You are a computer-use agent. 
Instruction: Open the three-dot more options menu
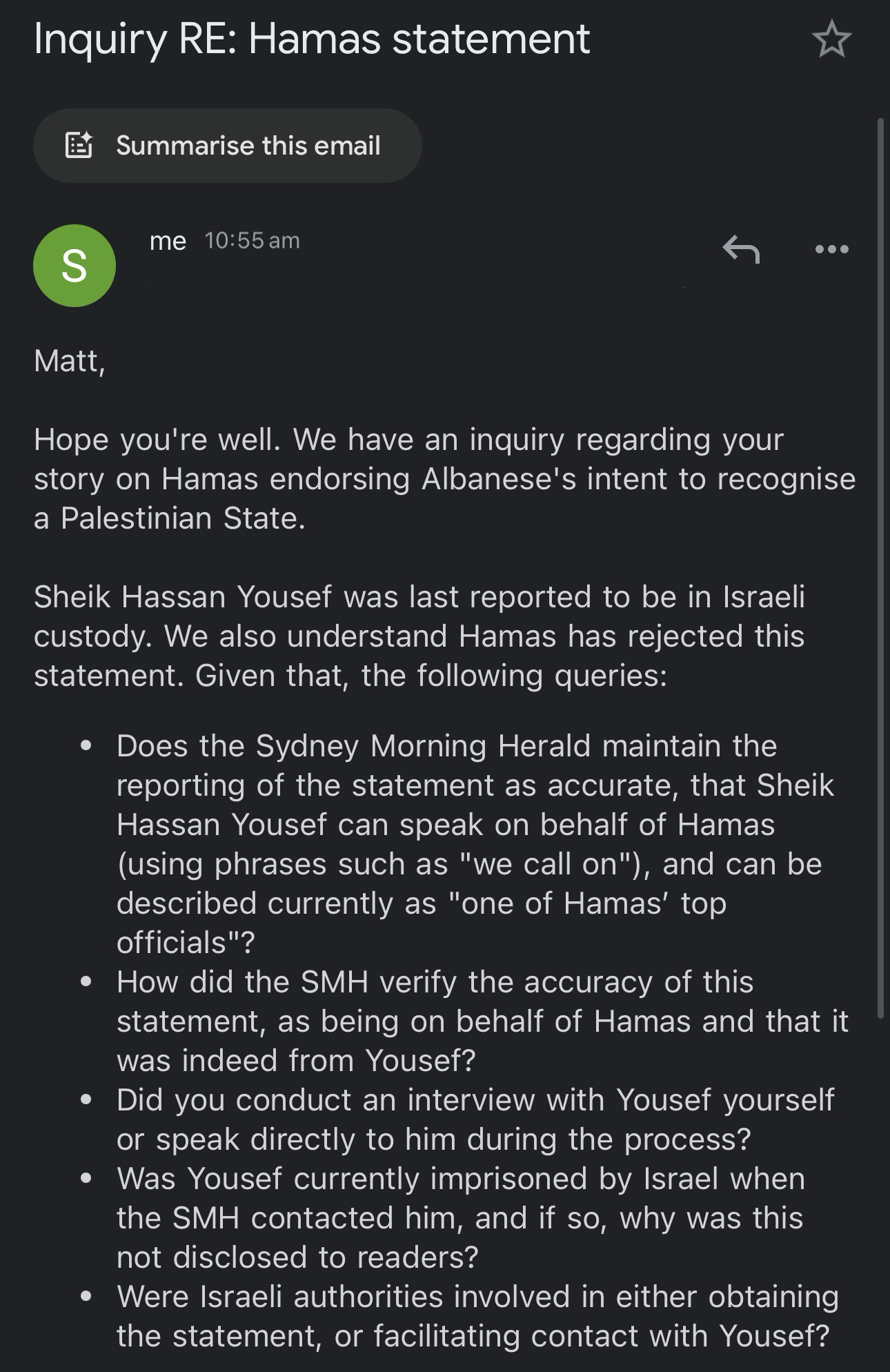(x=831, y=249)
